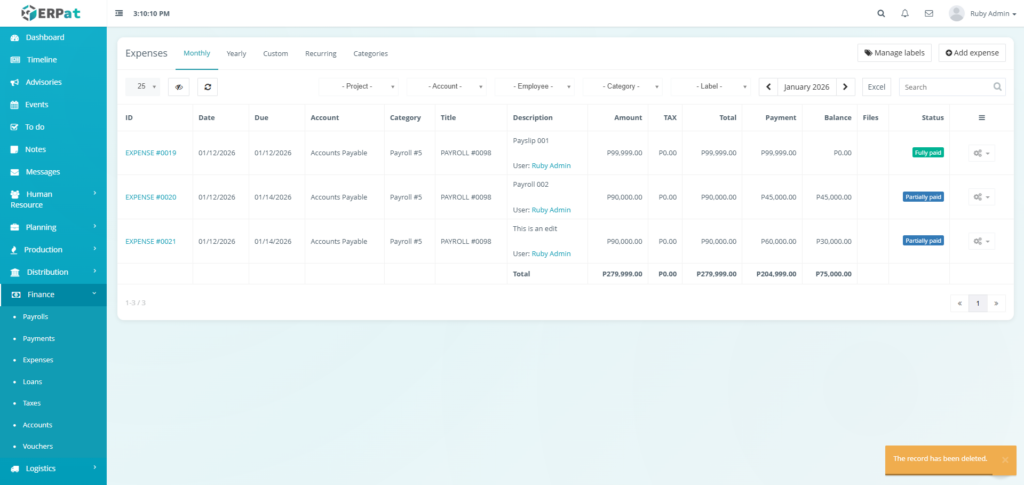Open the table columns menu icon in header
Viewport: 1024px width, 485px height.
coord(981,118)
